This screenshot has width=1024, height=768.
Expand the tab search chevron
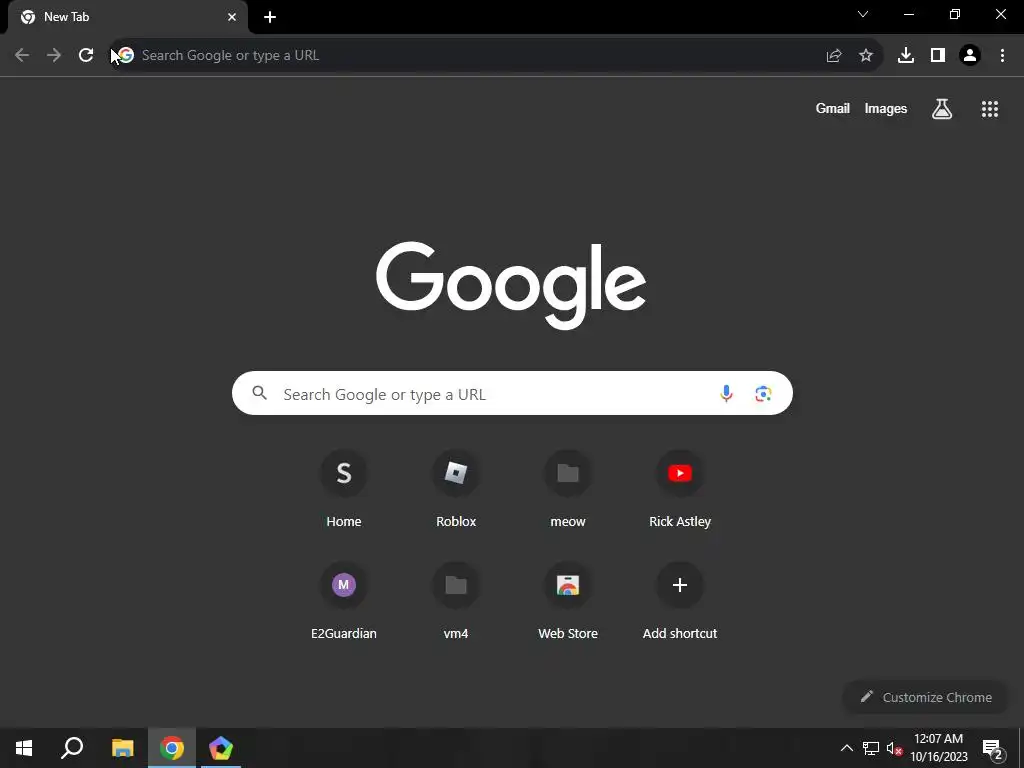(x=863, y=14)
